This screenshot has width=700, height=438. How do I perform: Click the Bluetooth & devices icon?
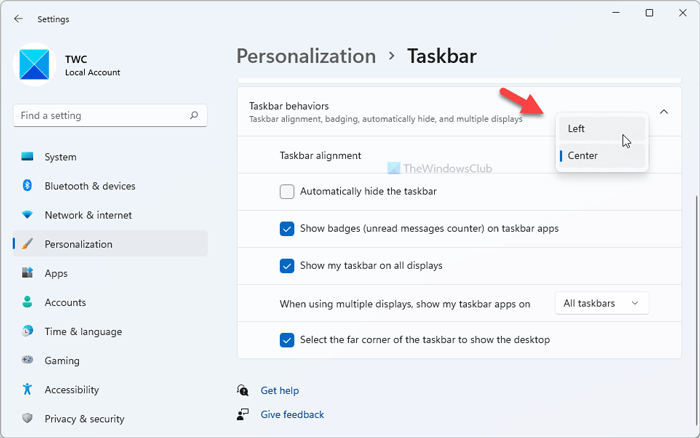tap(27, 186)
